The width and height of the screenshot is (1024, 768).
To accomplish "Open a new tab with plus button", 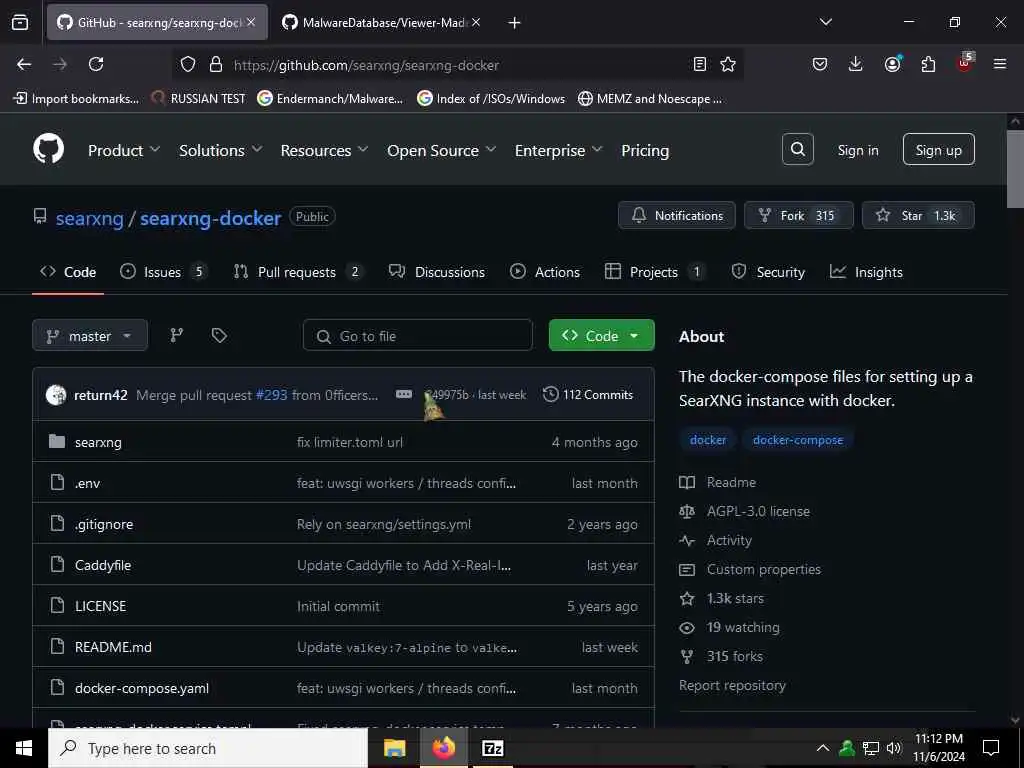I will pyautogui.click(x=514, y=23).
